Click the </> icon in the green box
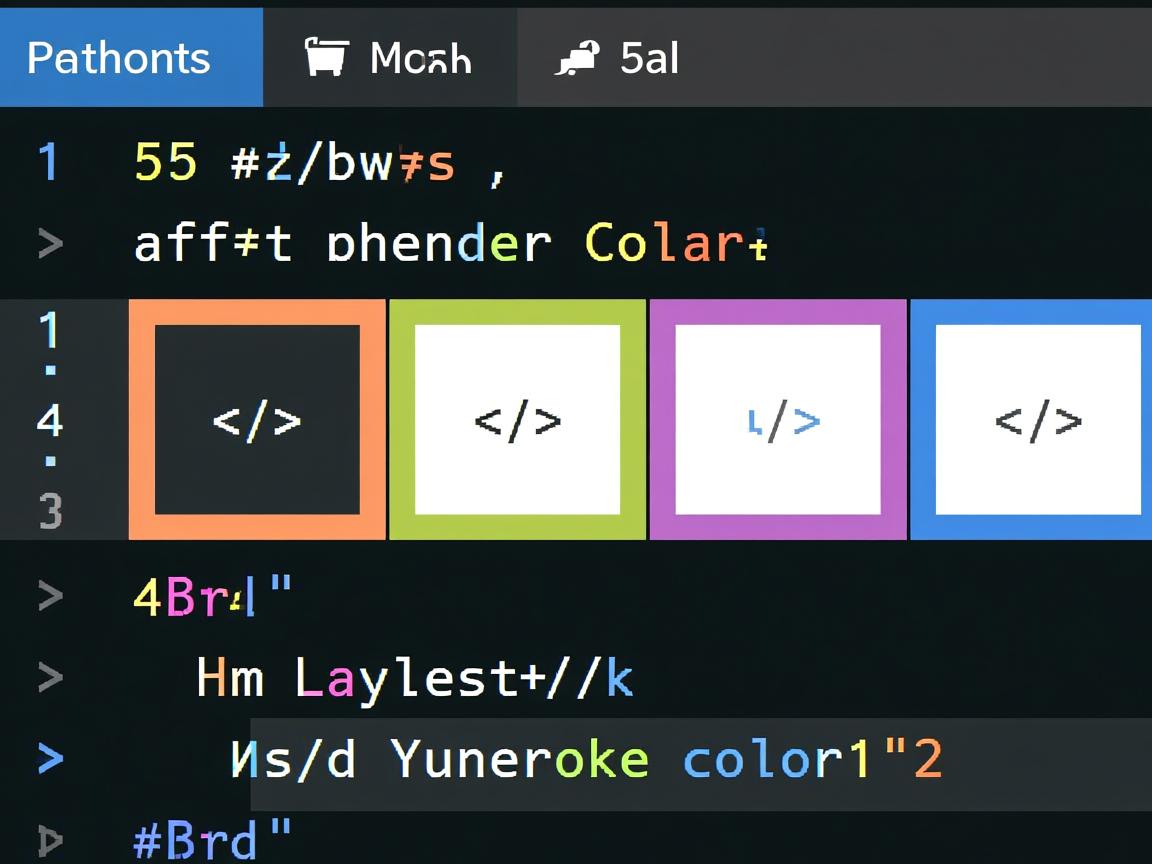 pos(517,419)
